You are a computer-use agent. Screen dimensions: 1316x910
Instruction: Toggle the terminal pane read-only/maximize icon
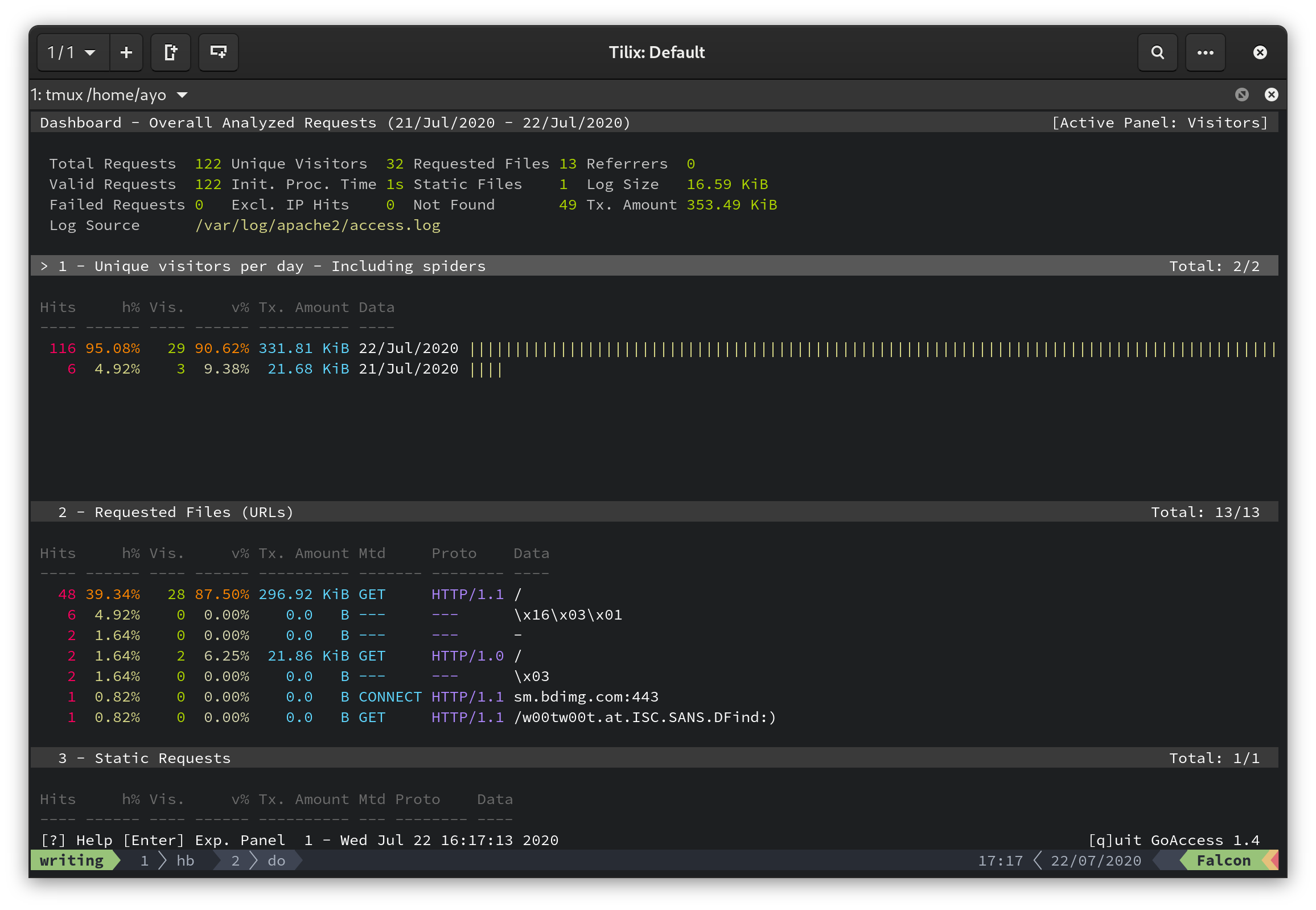pos(1241,95)
